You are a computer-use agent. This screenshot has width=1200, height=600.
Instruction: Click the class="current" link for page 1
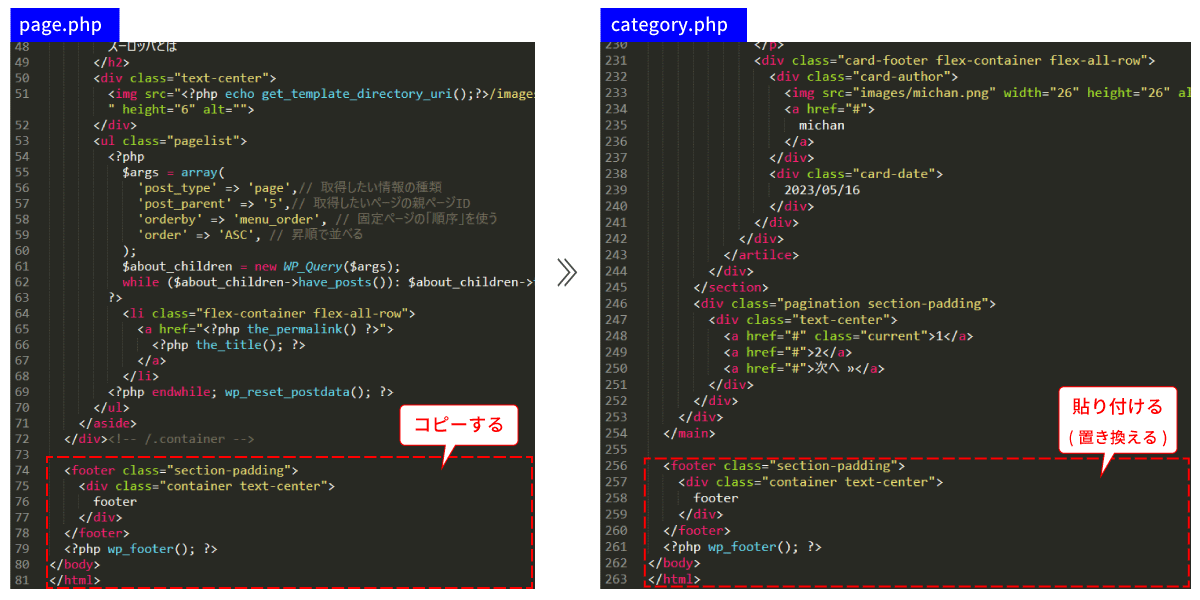click(x=849, y=335)
